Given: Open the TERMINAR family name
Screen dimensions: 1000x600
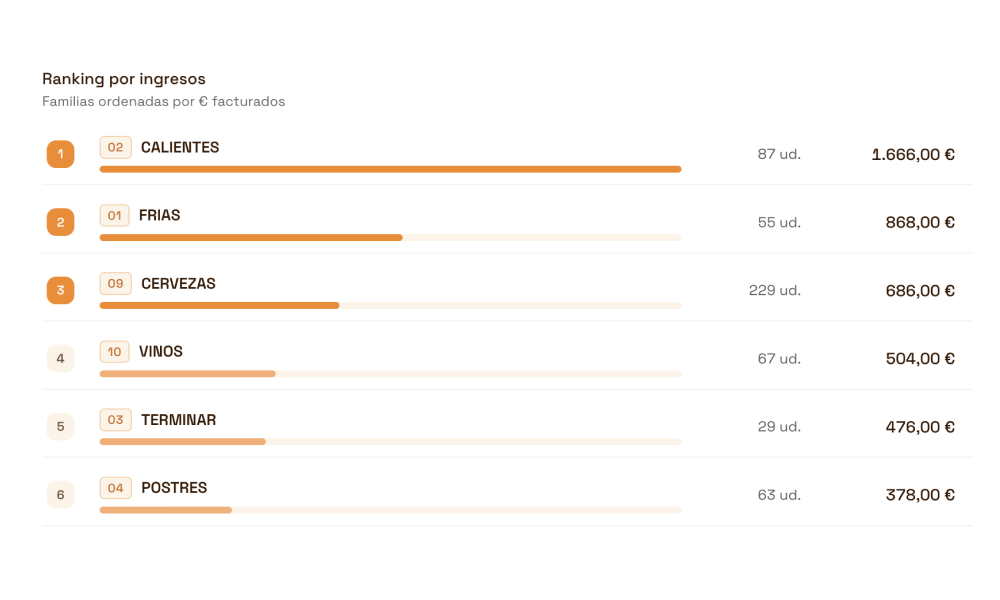Looking at the screenshot, I should (179, 420).
